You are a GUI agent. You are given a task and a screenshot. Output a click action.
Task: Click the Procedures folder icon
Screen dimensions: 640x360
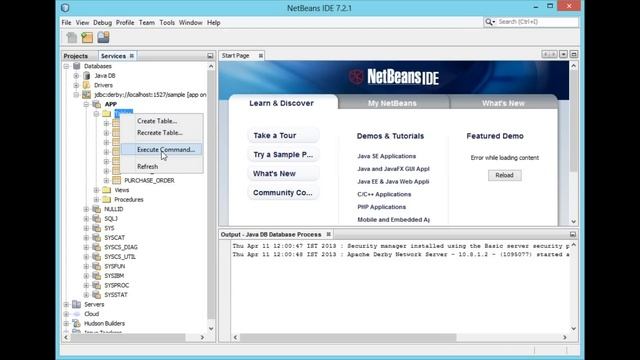(x=107, y=200)
